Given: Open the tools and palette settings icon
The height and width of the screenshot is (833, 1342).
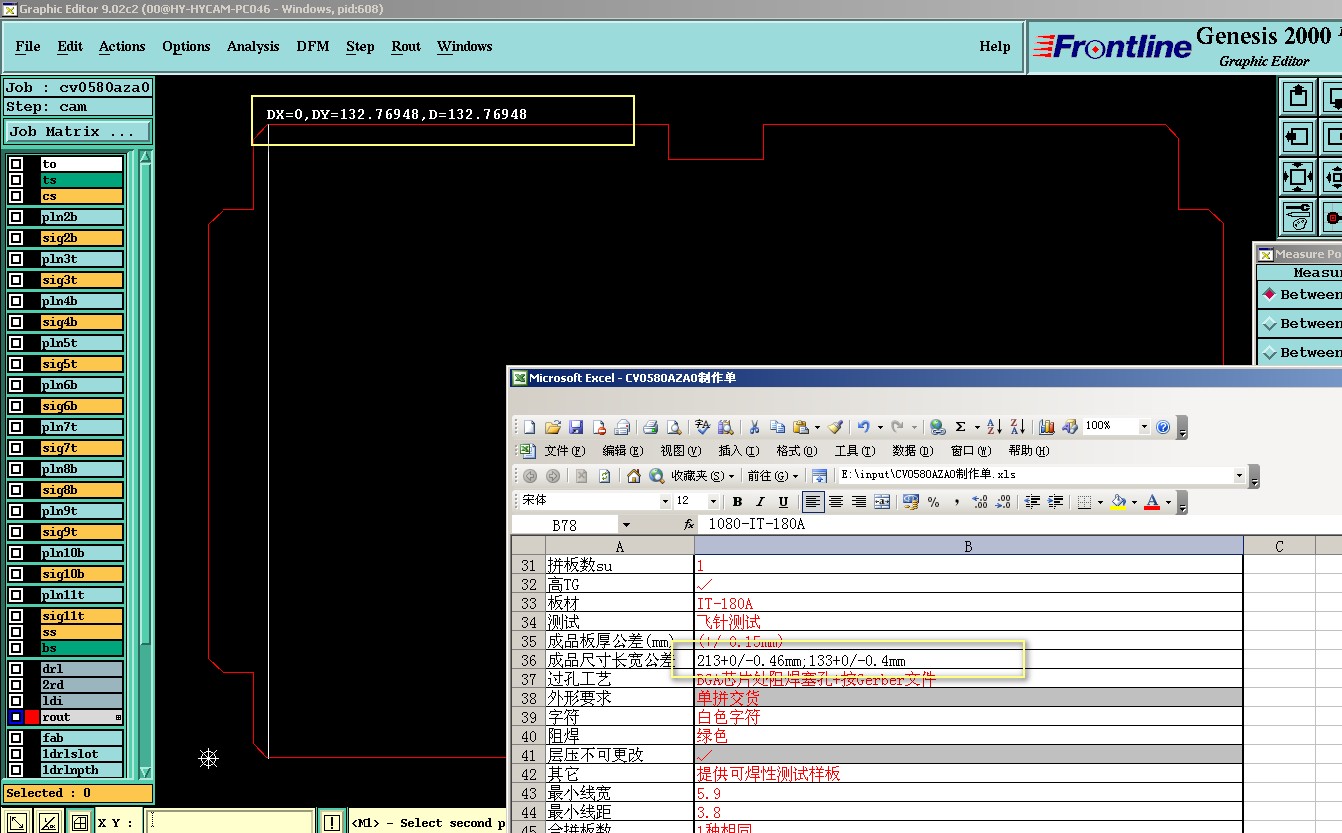Looking at the screenshot, I should pos(1298,216).
